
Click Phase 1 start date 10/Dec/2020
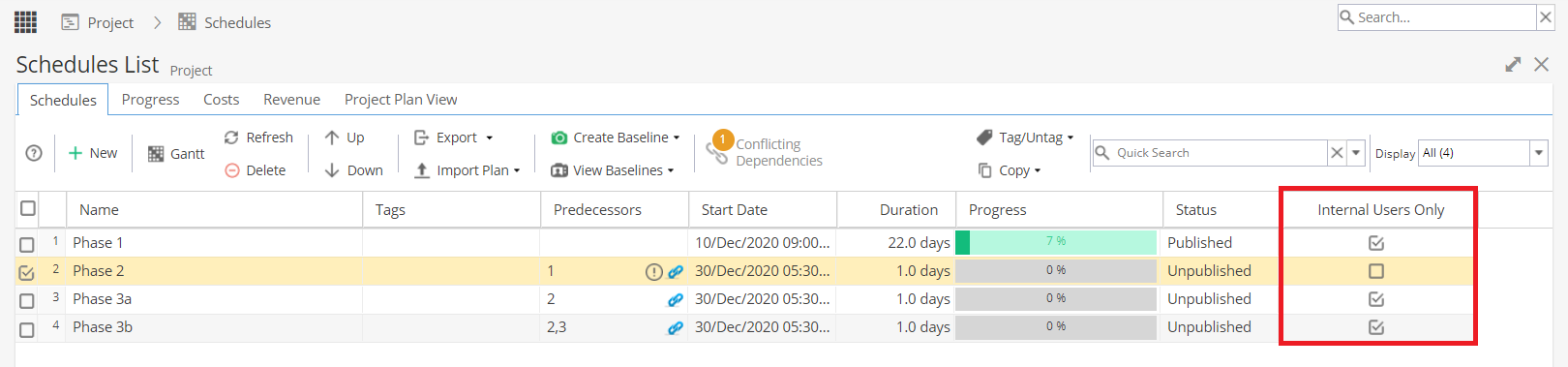click(762, 243)
